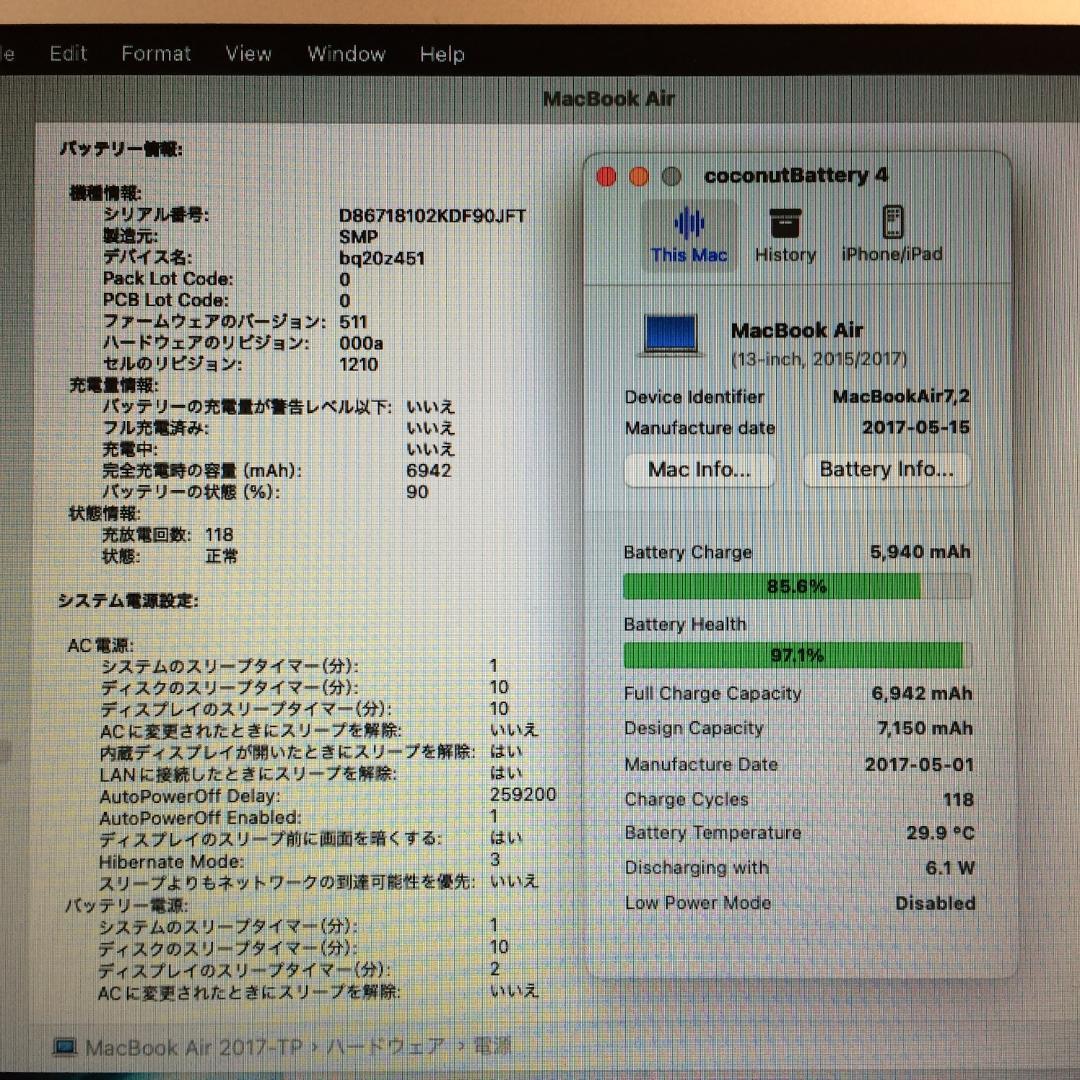This screenshot has height=1080, width=1080.
Task: Open the Help menu
Action: click(442, 54)
